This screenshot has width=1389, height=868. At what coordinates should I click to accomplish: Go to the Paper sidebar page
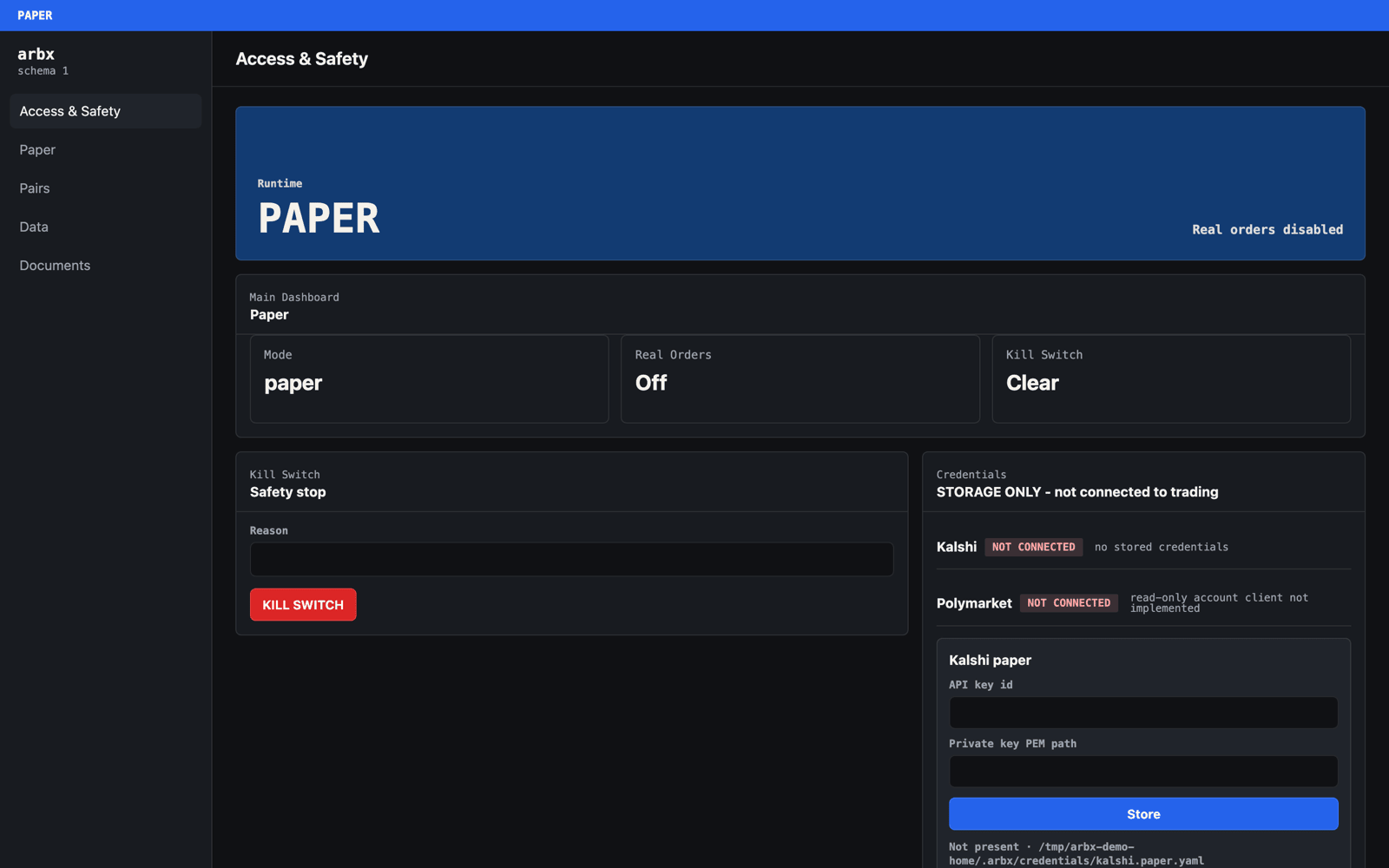[105, 150]
